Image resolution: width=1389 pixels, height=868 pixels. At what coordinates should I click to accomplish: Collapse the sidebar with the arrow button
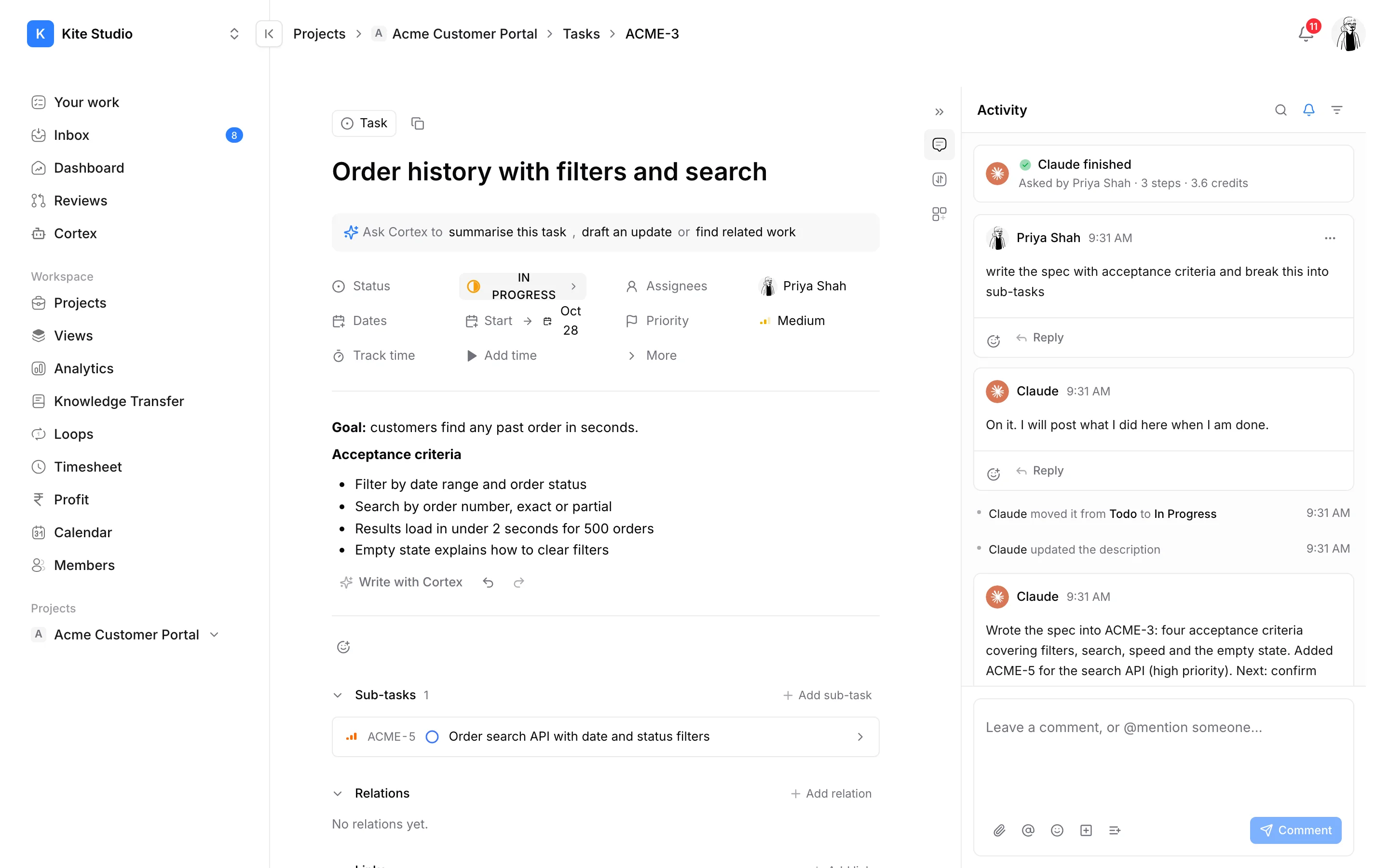(269, 34)
